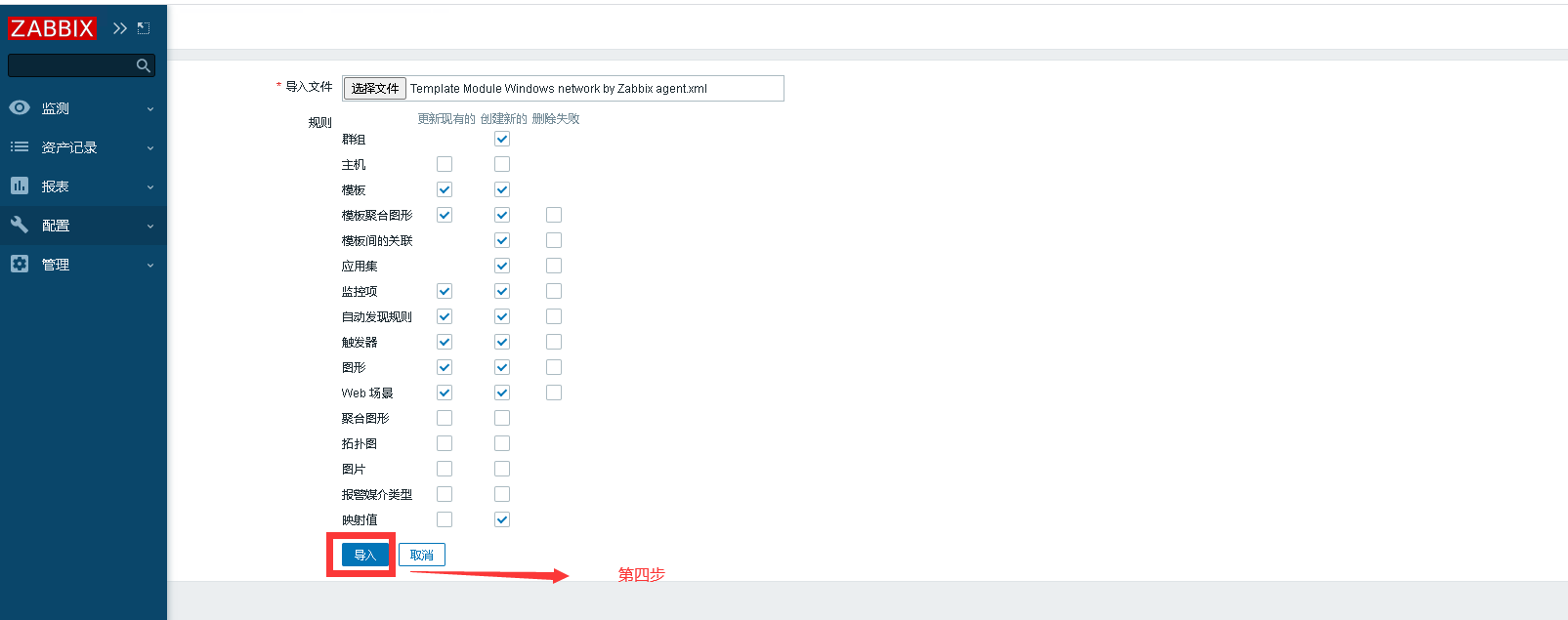1568x620 pixels.
Task: Uncheck 模板 create-new checkbox
Action: (x=502, y=189)
